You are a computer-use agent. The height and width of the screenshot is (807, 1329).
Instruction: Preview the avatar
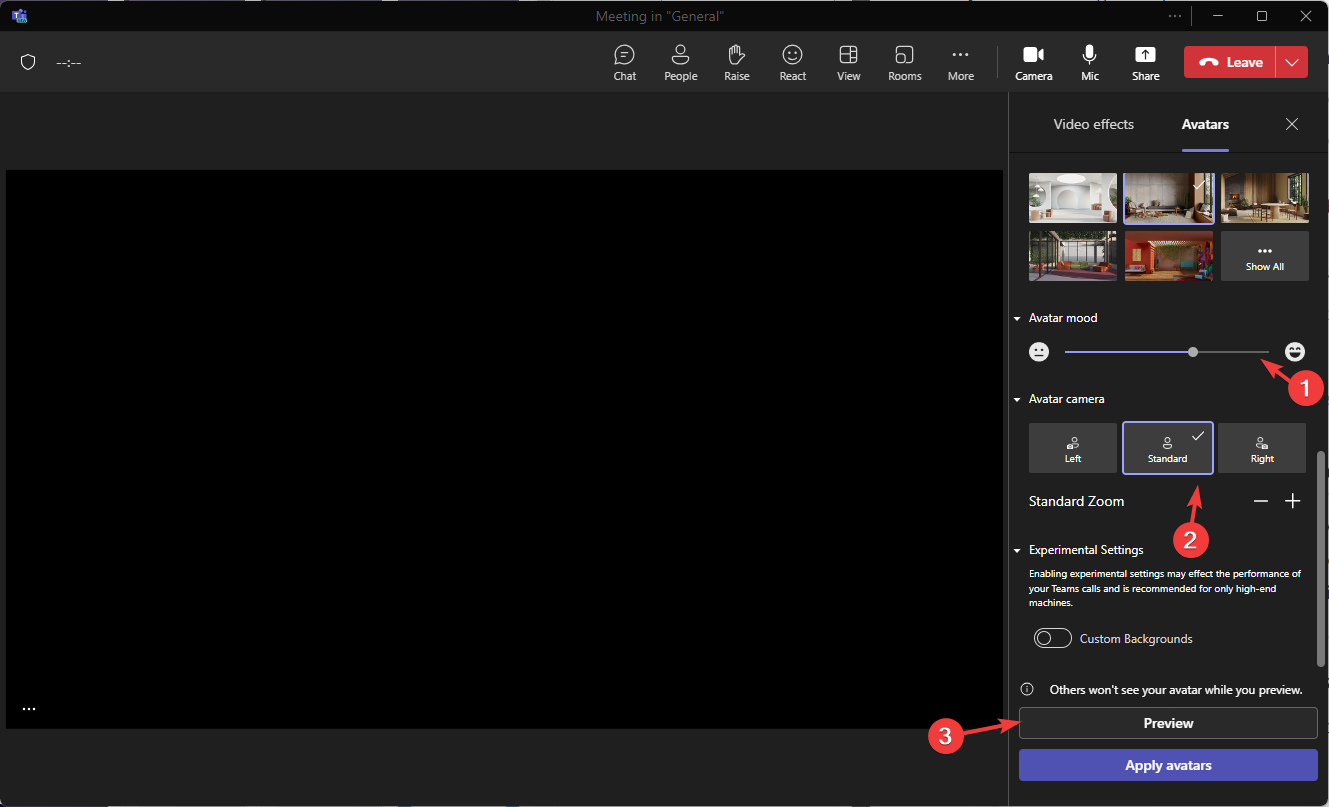pos(1168,723)
